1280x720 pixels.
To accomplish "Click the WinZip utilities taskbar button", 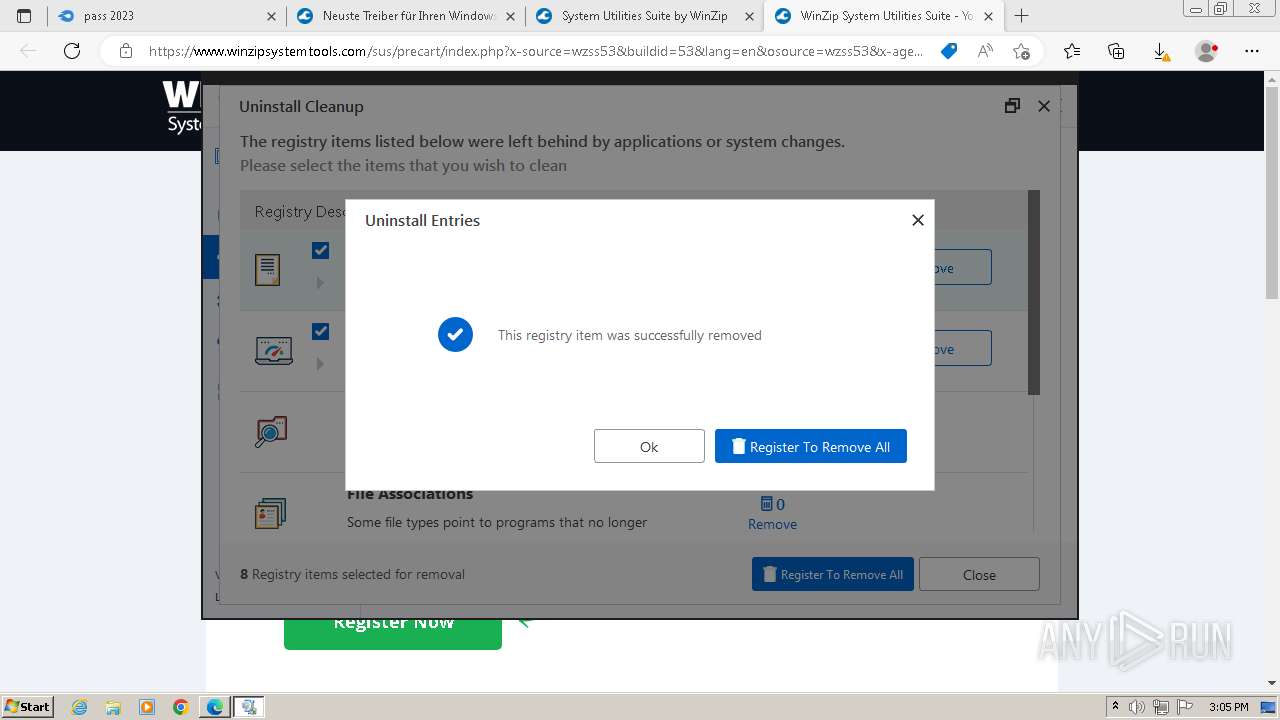I will 249,707.
